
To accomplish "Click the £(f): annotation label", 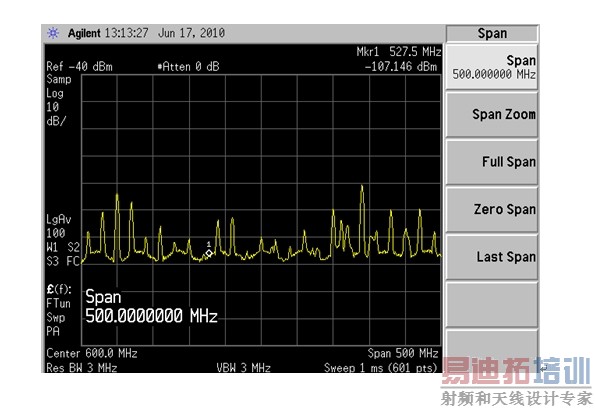I will pyautogui.click(x=59, y=290).
